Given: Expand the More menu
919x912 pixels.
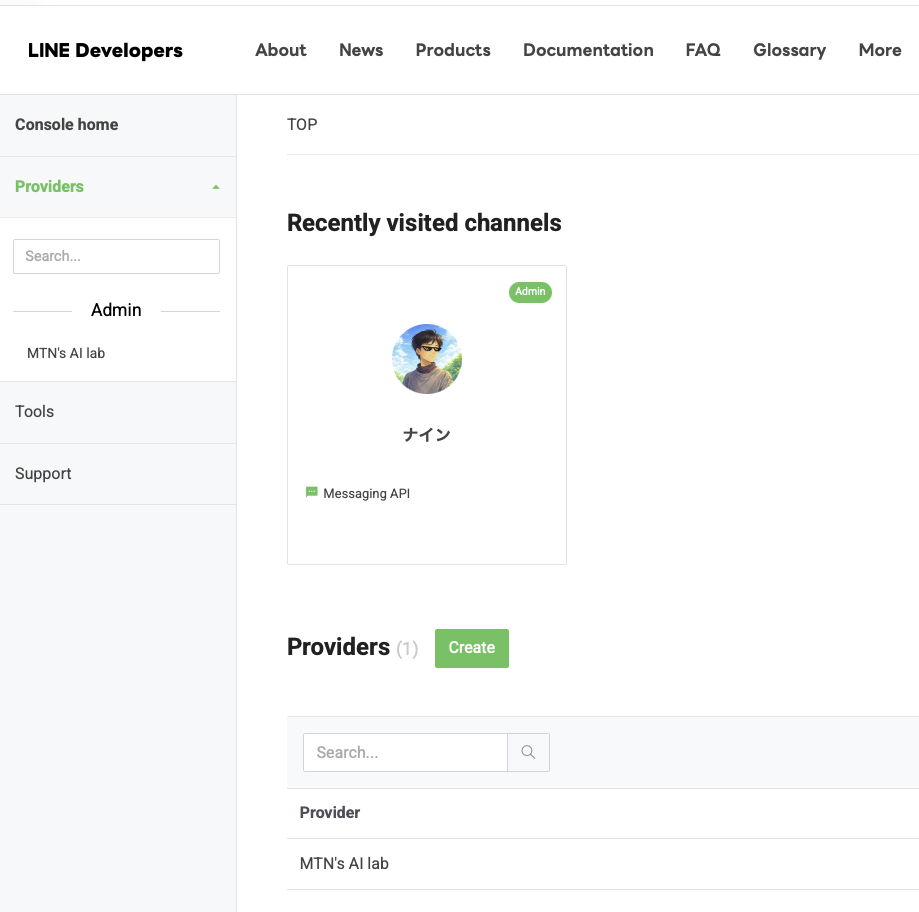Looking at the screenshot, I should point(880,50).
